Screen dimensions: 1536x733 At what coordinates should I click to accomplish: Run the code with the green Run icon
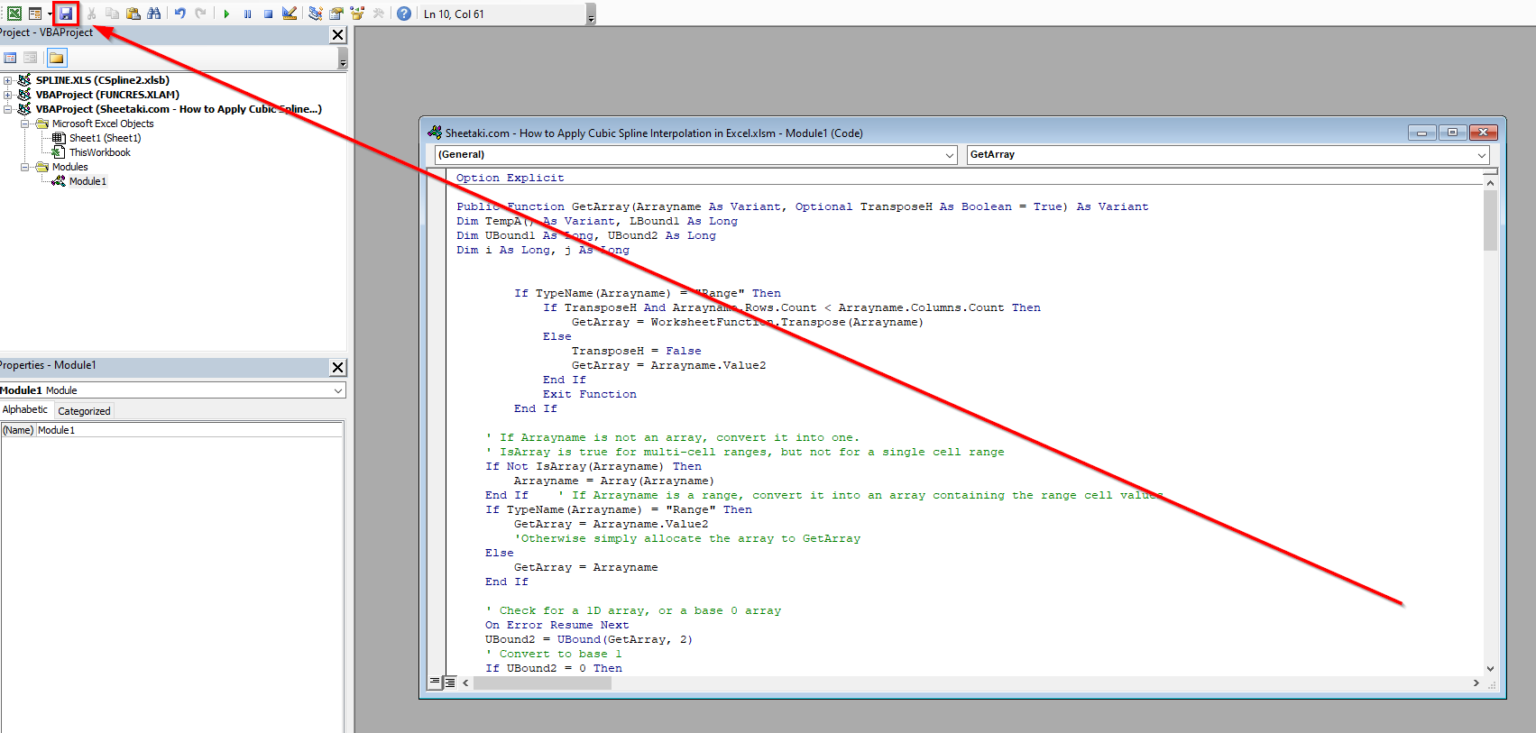226,13
